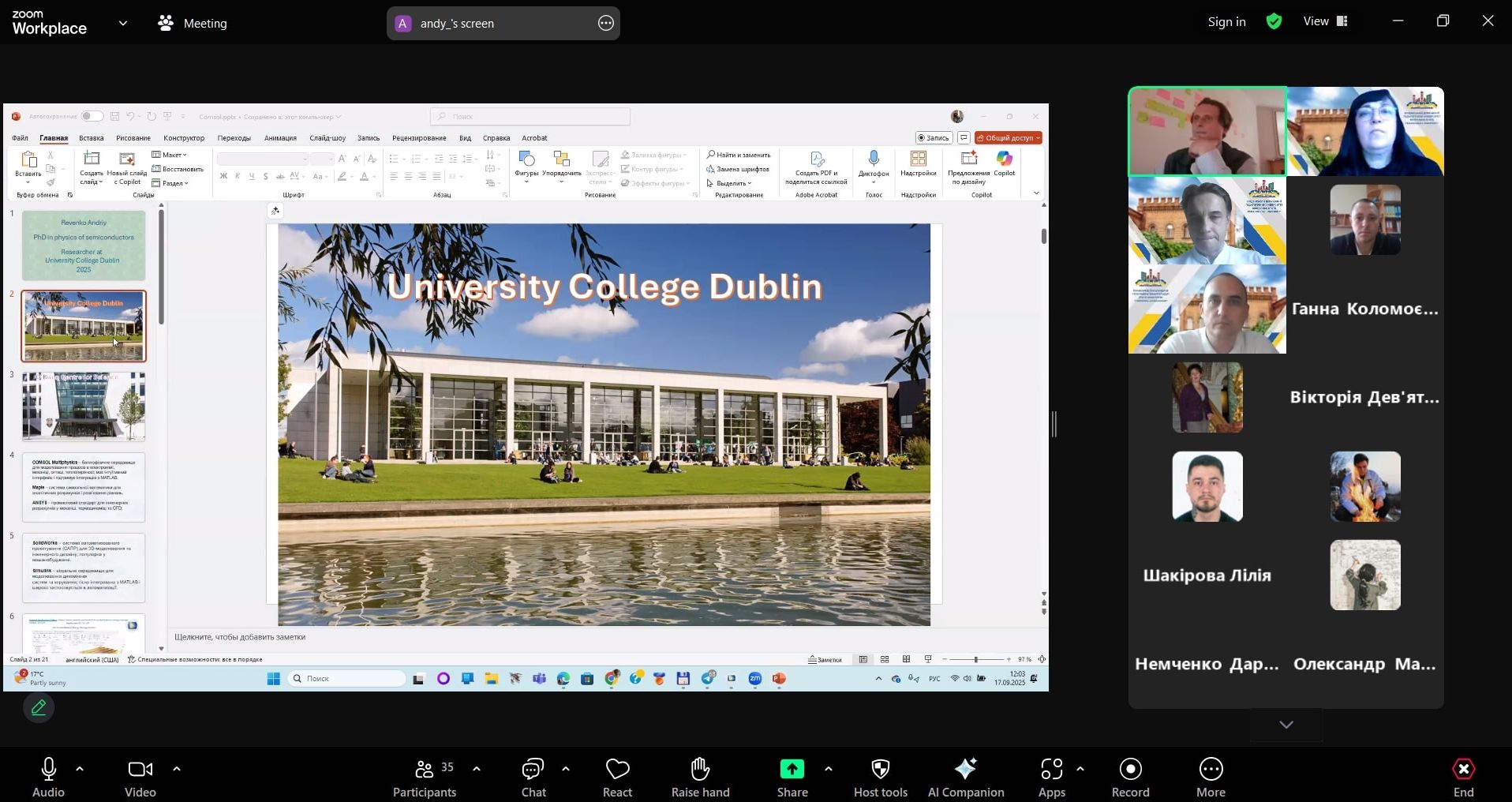The width and height of the screenshot is (1512, 802).
Task: Open Файл menu in PowerPoint
Action: (x=20, y=138)
